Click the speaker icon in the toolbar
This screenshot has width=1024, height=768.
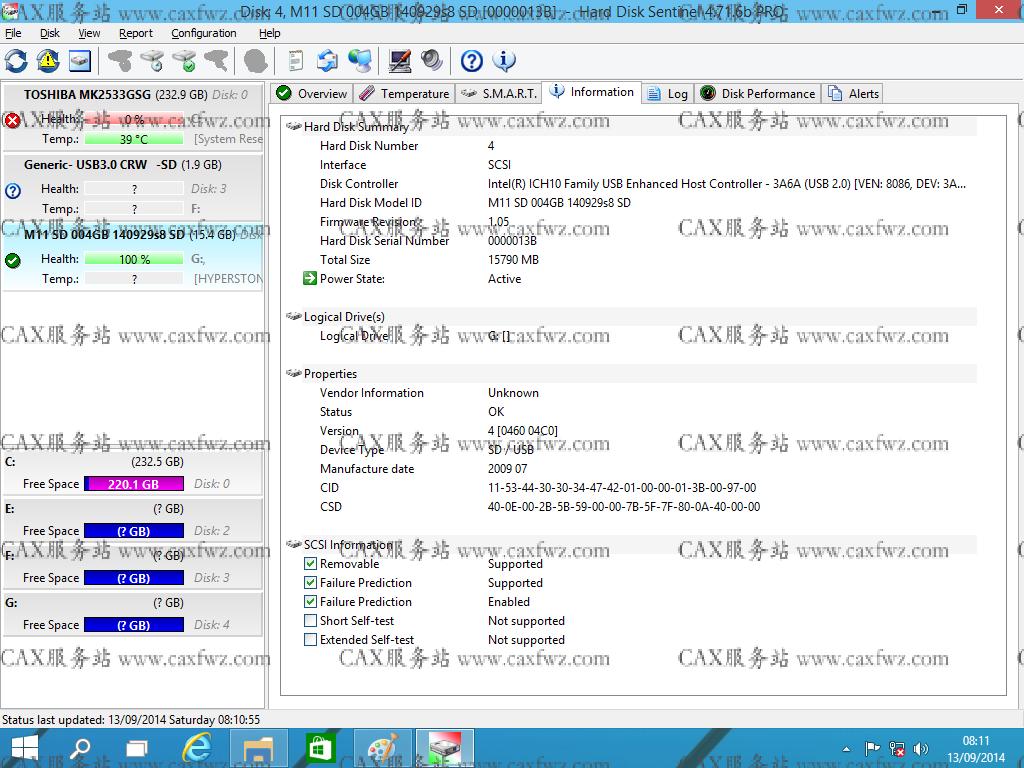(432, 61)
